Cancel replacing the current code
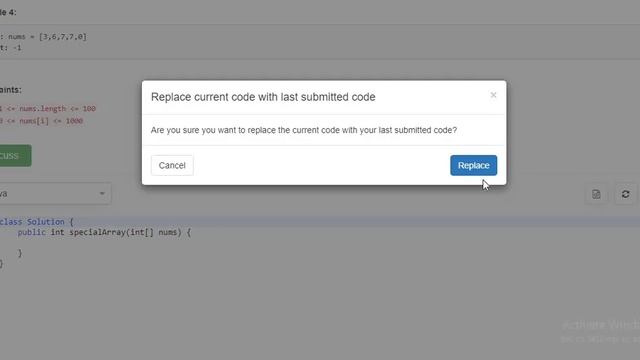 [x=172, y=165]
